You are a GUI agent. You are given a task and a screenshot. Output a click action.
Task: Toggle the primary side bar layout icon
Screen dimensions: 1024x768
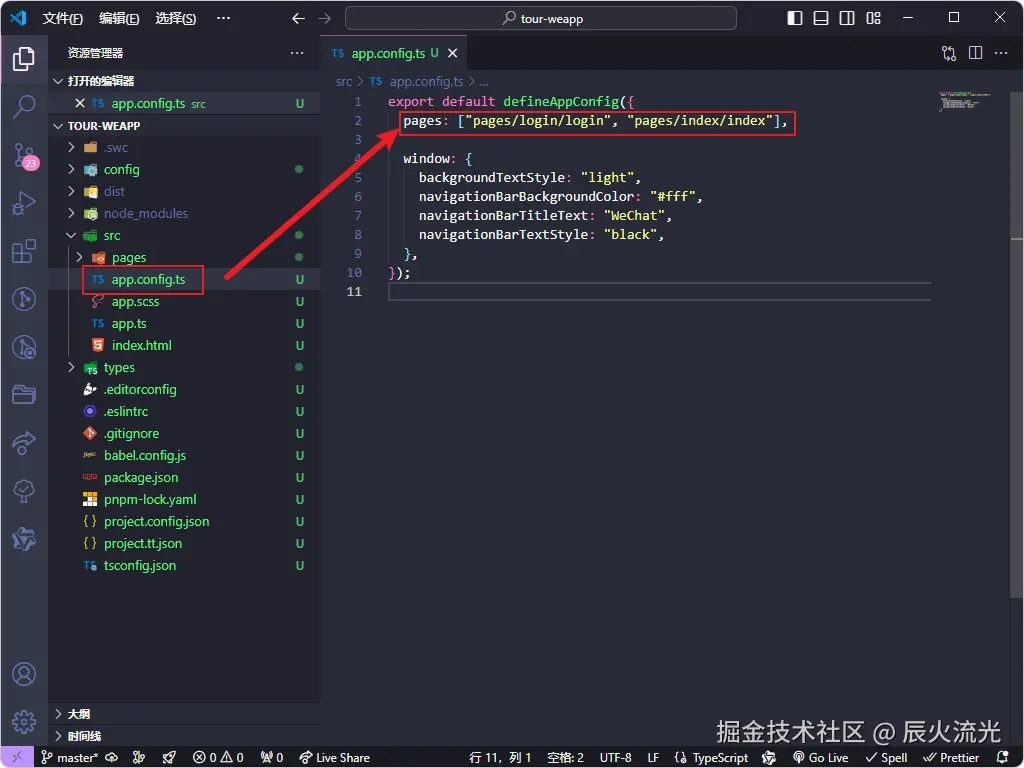795,18
